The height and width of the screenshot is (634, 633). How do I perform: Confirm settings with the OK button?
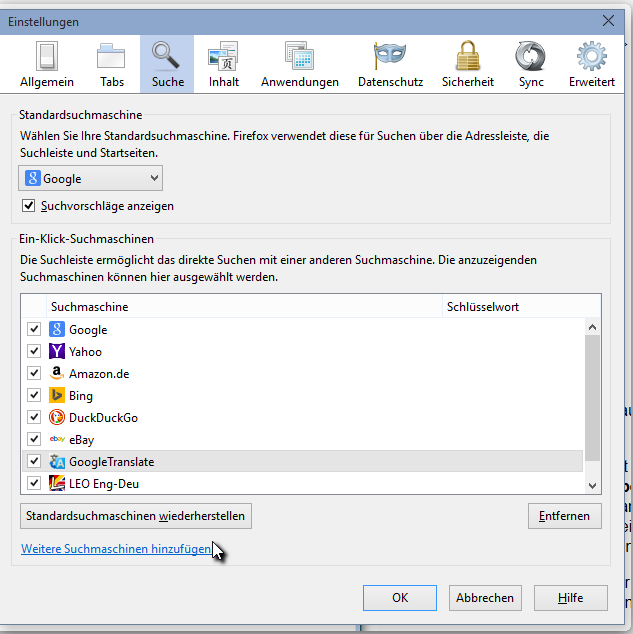(x=400, y=598)
